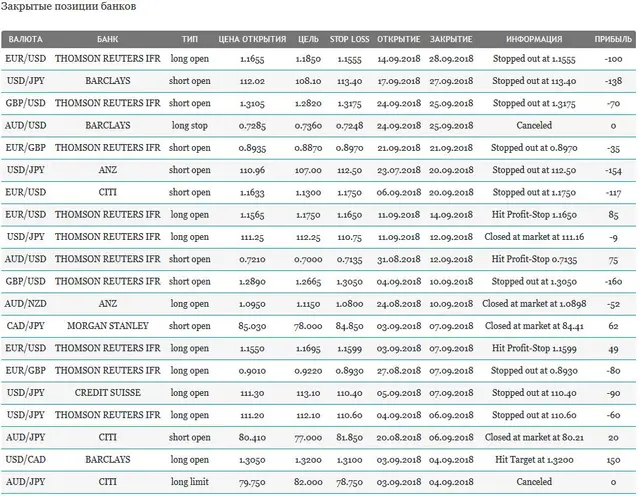Image resolution: width=640 pixels, height=496 pixels.
Task: Click the profit value -138
Action: [x=613, y=81]
